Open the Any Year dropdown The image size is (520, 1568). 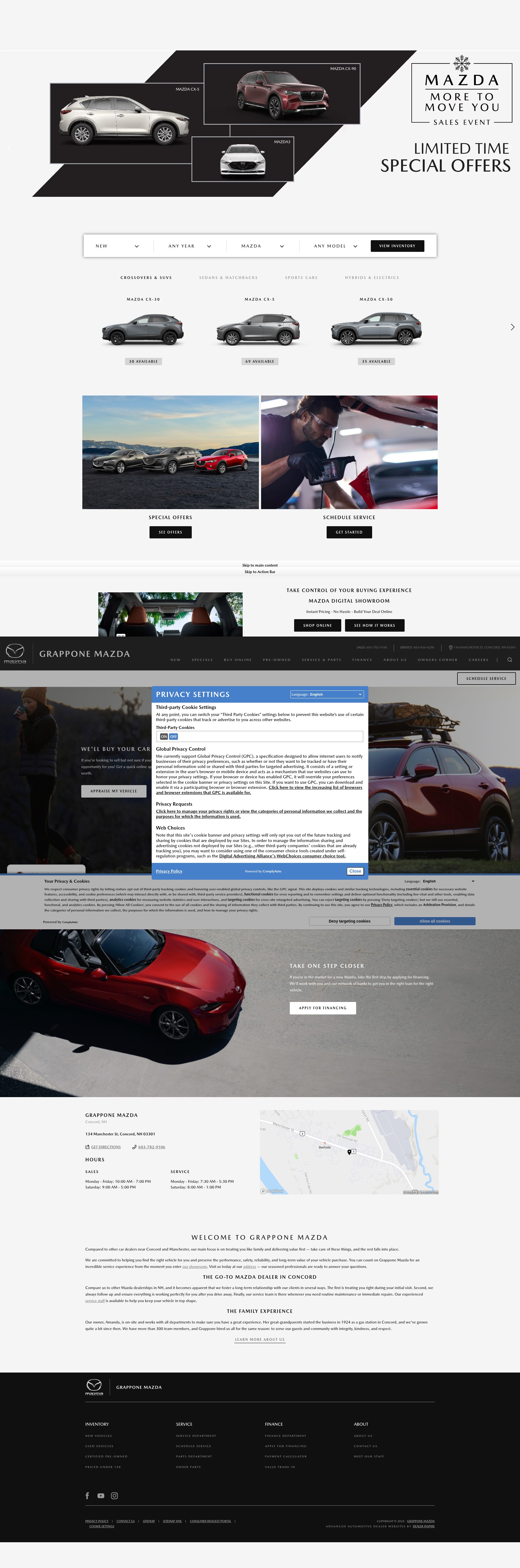[x=190, y=246]
